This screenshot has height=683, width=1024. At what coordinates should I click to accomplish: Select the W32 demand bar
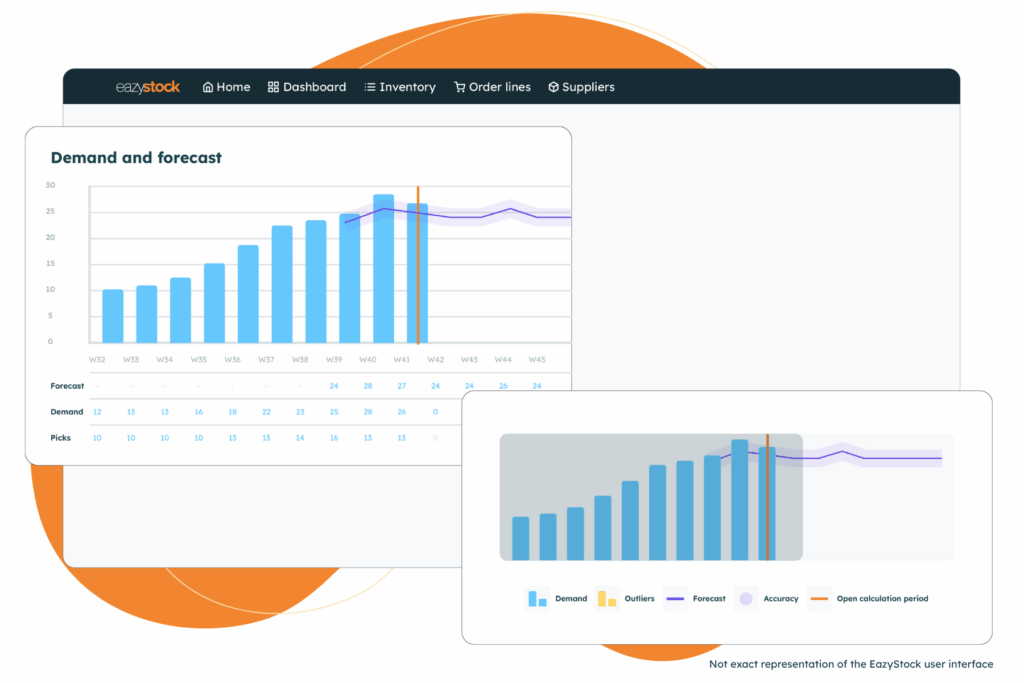pyautogui.click(x=113, y=316)
